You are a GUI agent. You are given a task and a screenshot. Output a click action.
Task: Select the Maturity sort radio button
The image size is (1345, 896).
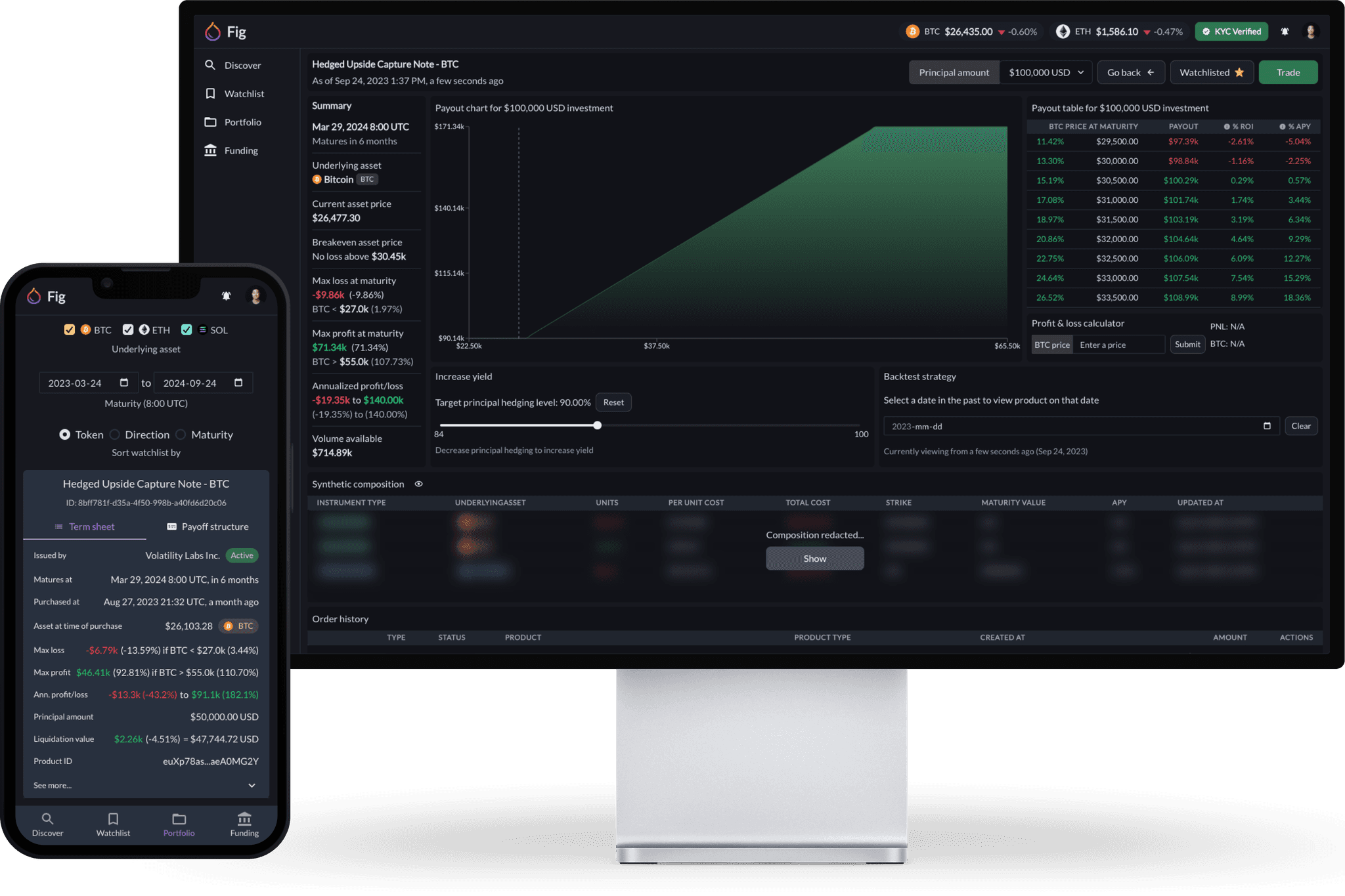coord(181,435)
